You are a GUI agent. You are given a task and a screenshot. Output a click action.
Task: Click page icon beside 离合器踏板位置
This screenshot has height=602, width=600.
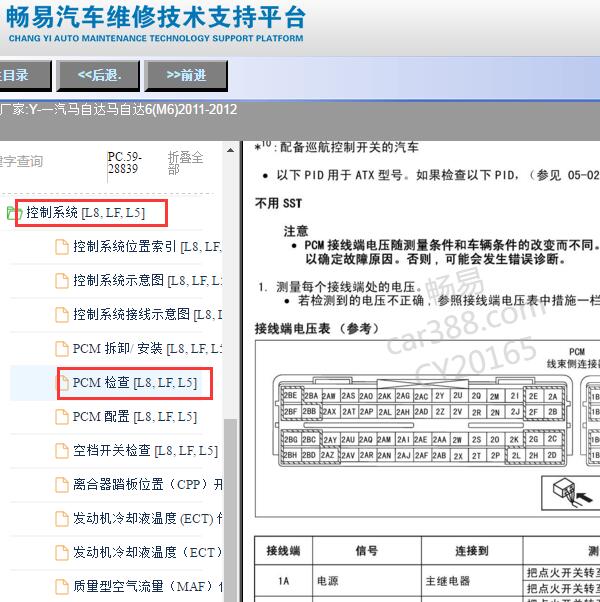62,485
